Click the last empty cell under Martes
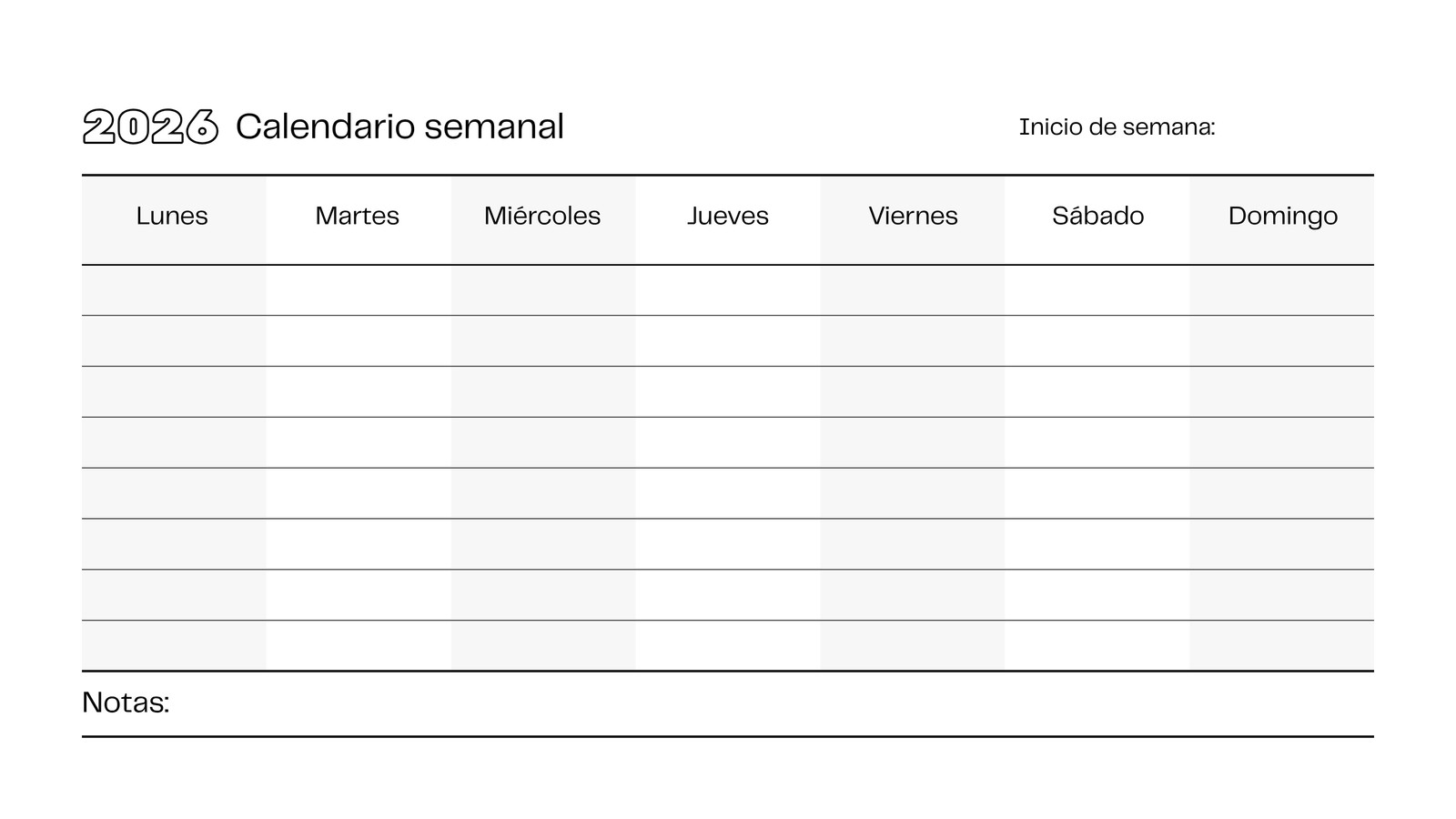The width and height of the screenshot is (1456, 819). pos(359,645)
